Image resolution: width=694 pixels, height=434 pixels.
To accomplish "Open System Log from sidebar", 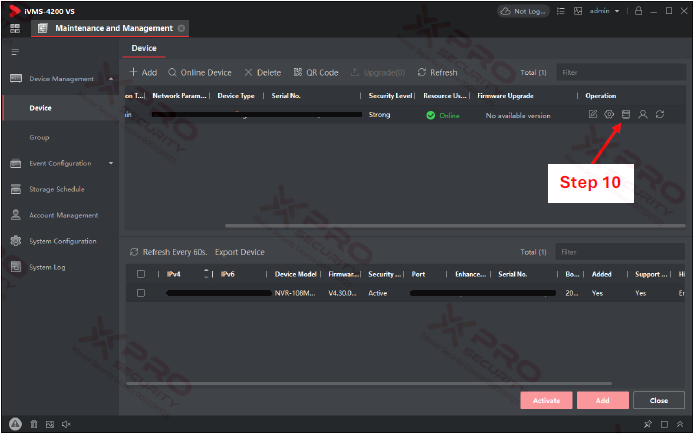I will click(x=47, y=267).
